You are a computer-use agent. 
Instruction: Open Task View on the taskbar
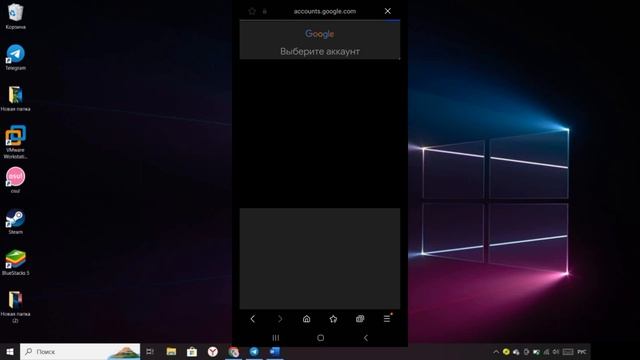(x=150, y=351)
